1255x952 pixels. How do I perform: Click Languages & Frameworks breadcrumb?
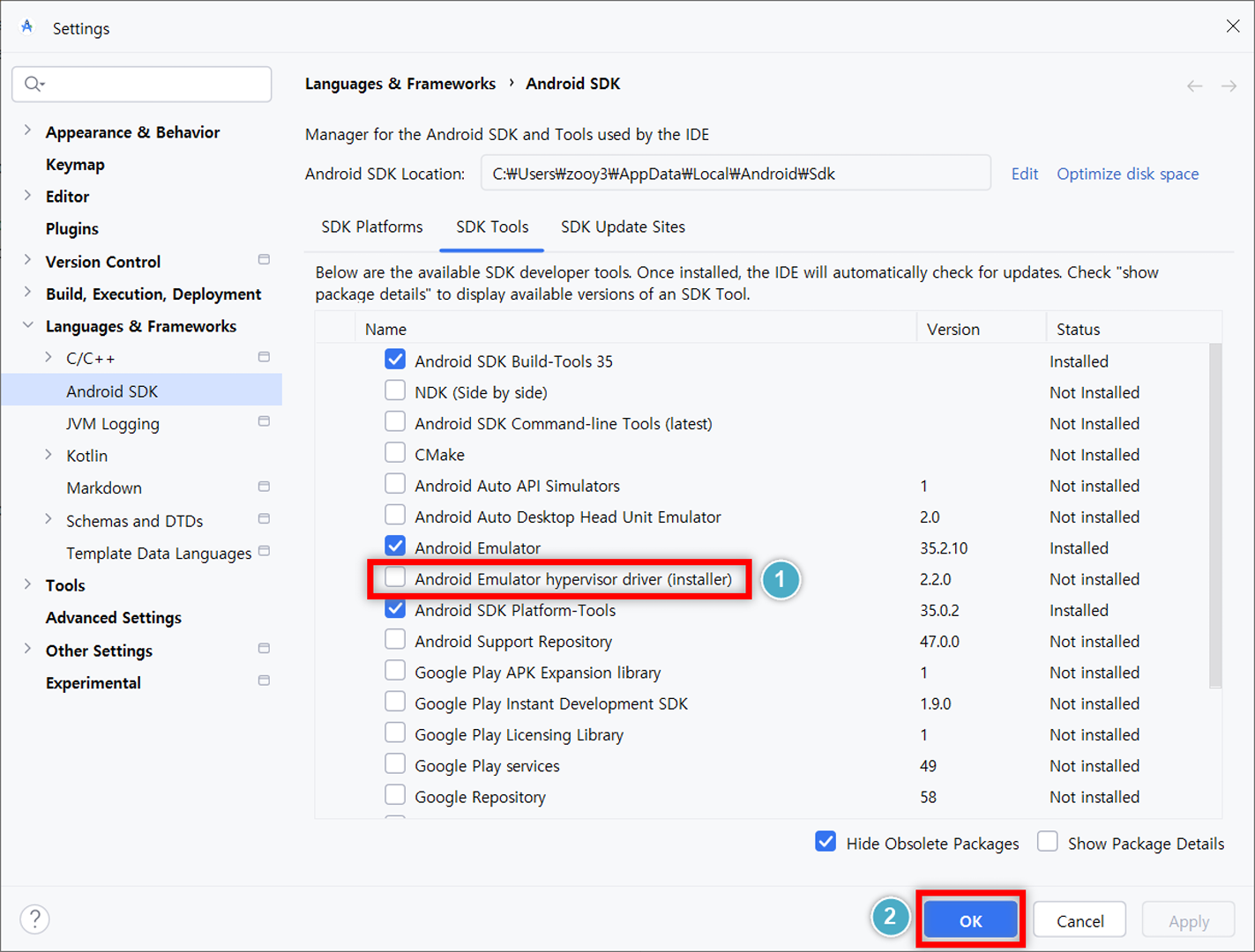coord(400,84)
